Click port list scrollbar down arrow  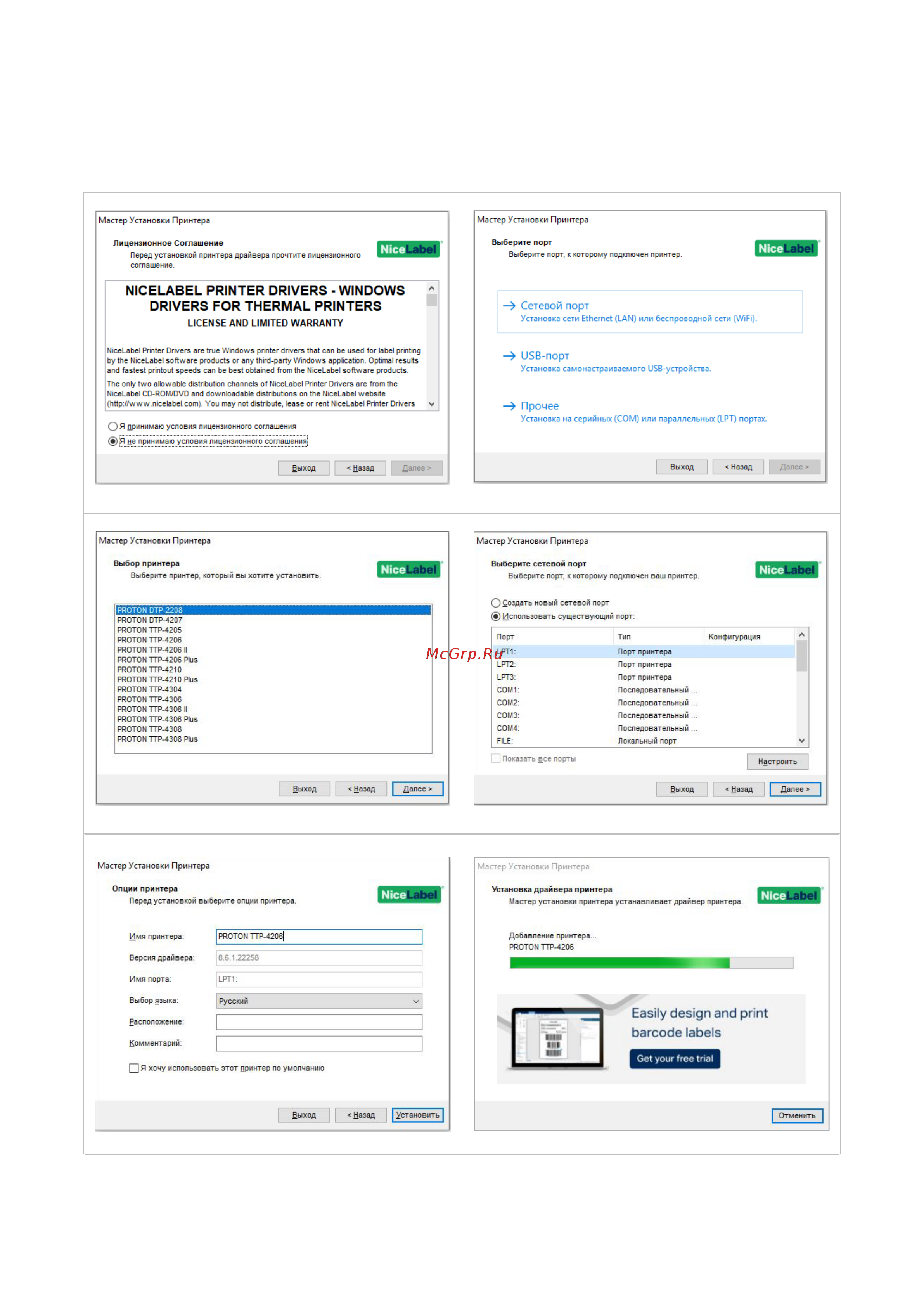coord(801,741)
